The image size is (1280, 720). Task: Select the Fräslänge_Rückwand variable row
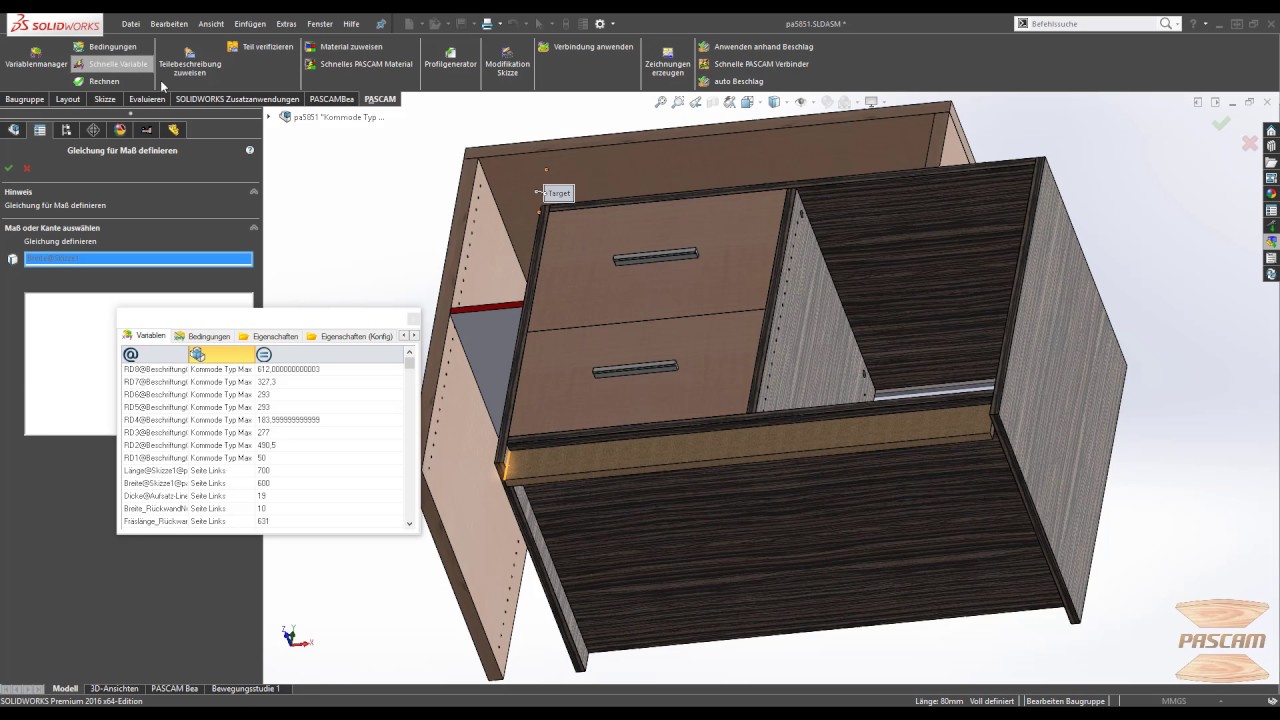click(x=261, y=521)
